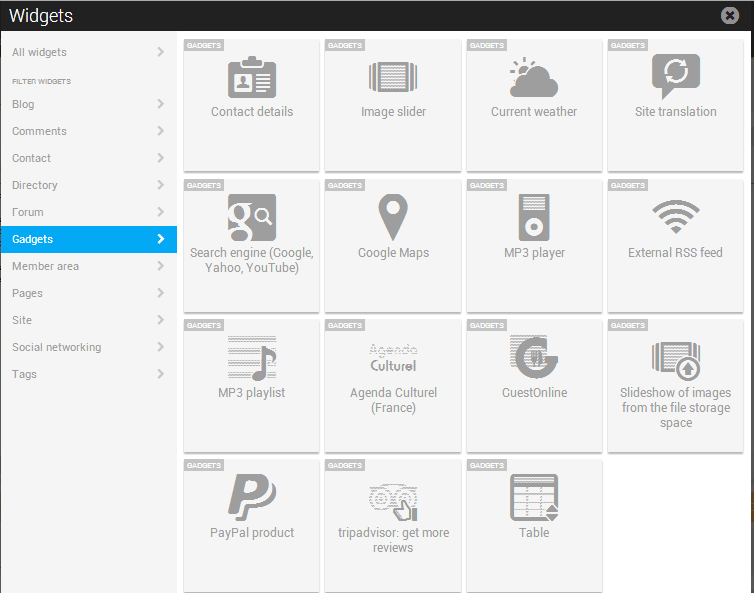Click Slideshow of images from file storage label
Screen dimensions: 754x593
click(x=676, y=407)
